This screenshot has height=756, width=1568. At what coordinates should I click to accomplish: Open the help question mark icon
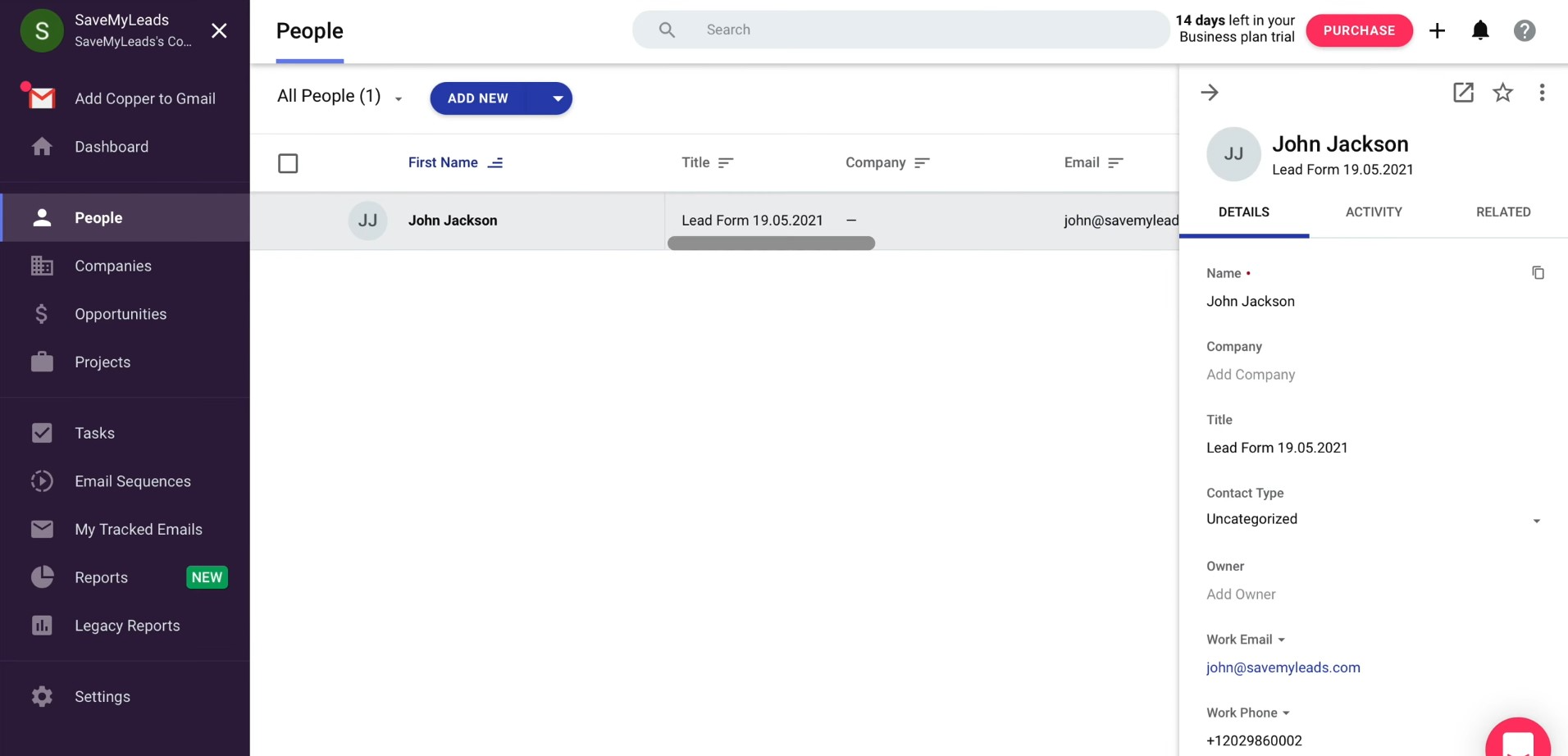[1525, 30]
